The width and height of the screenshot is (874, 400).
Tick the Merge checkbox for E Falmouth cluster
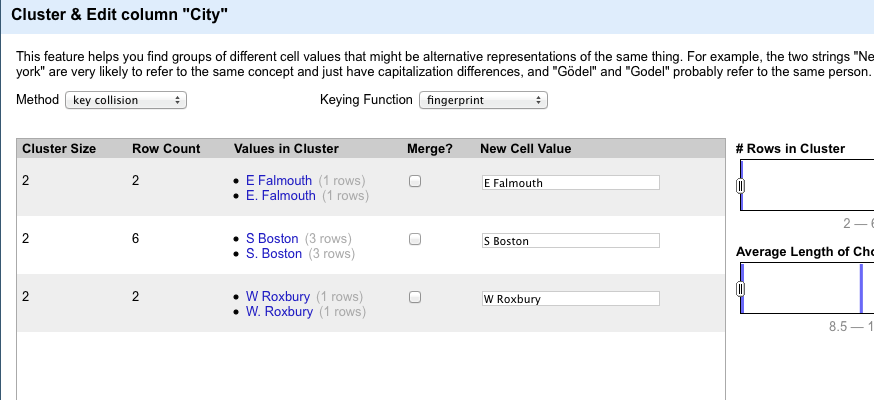pyautogui.click(x=415, y=181)
